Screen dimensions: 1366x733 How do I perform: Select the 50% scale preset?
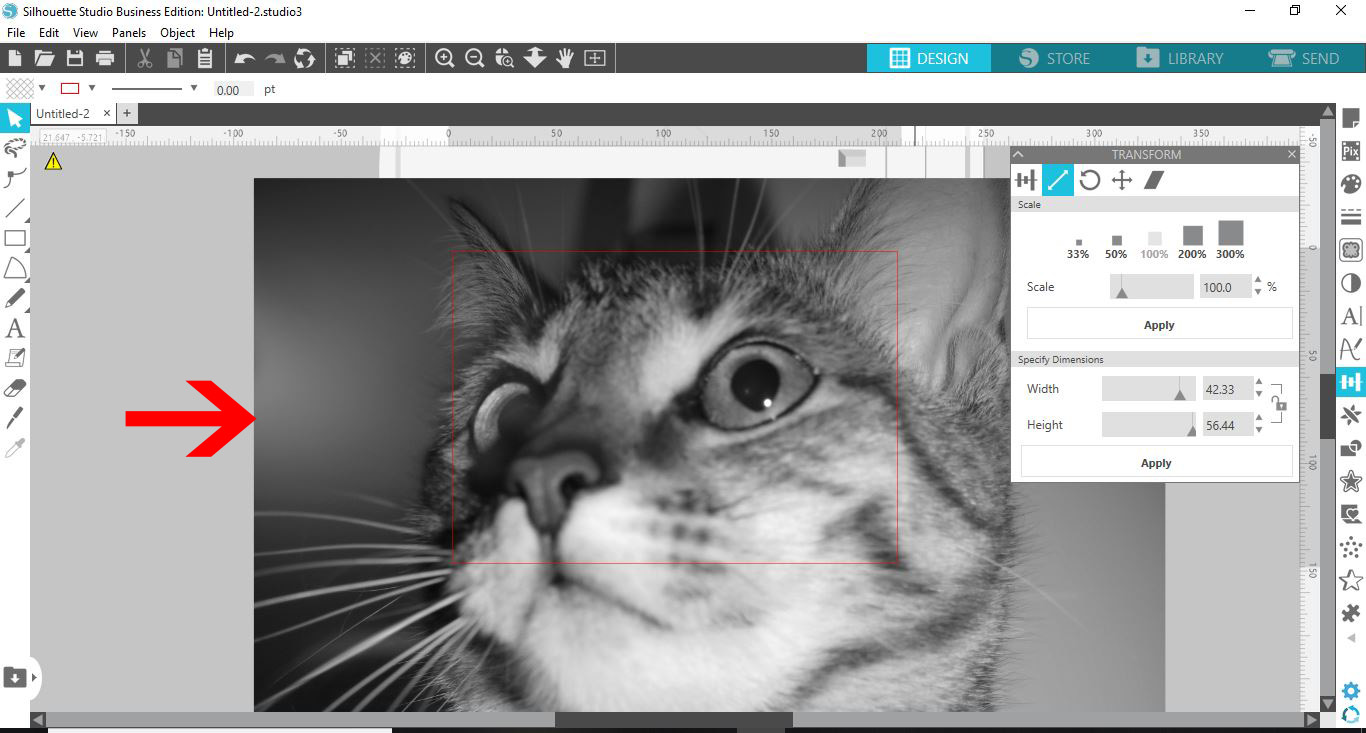(1116, 247)
